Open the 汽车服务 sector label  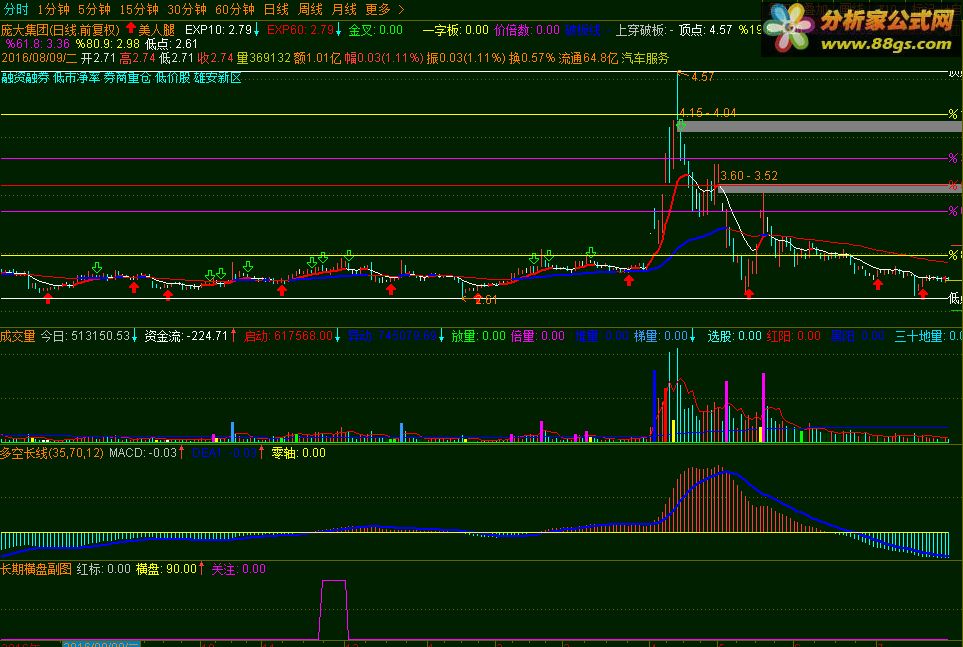coord(645,58)
